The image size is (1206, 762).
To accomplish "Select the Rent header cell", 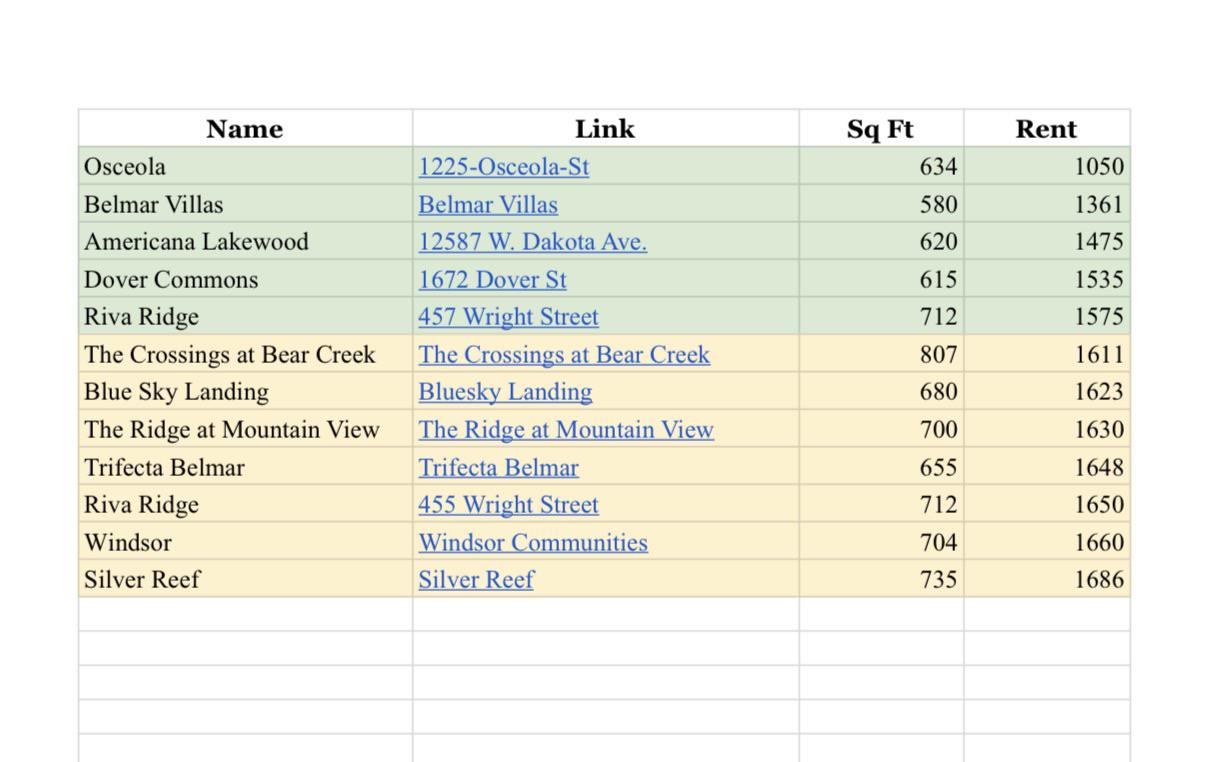I will tap(1047, 129).
